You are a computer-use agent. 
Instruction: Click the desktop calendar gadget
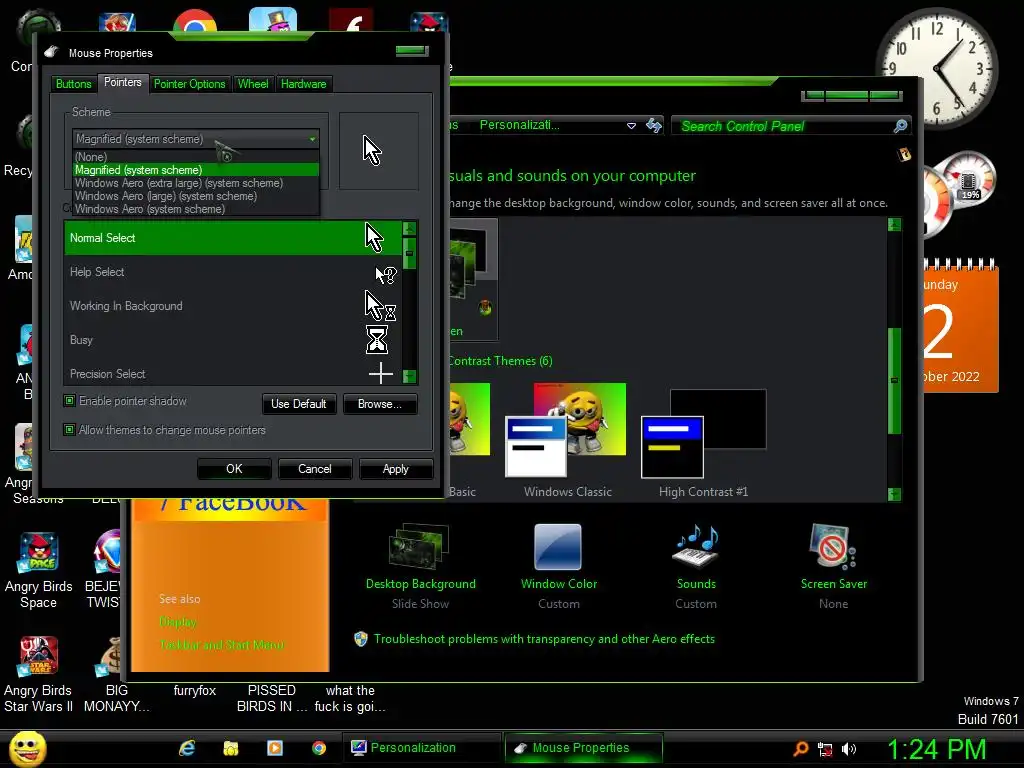pyautogui.click(x=961, y=327)
